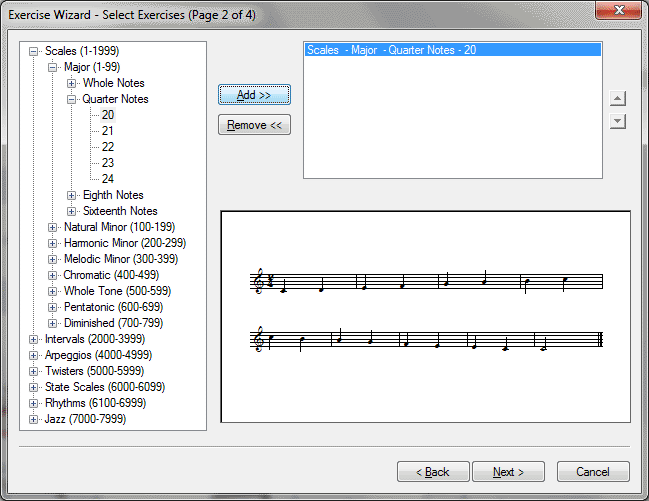Select Whole Tone (500-599) label
This screenshot has height=501, width=649.
pyautogui.click(x=117, y=291)
